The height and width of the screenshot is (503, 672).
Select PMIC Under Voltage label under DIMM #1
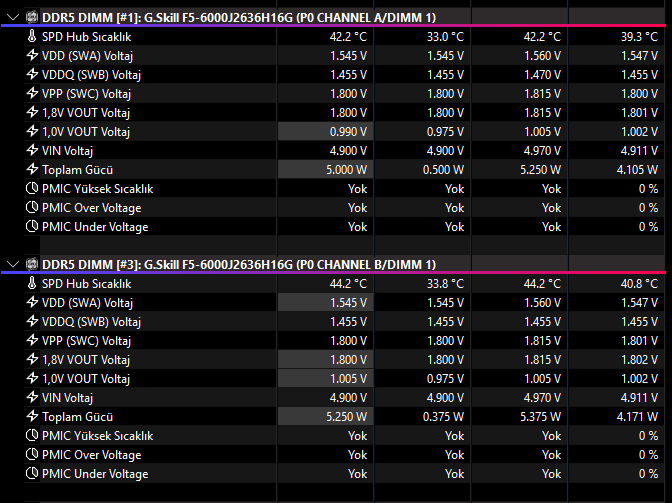click(95, 227)
